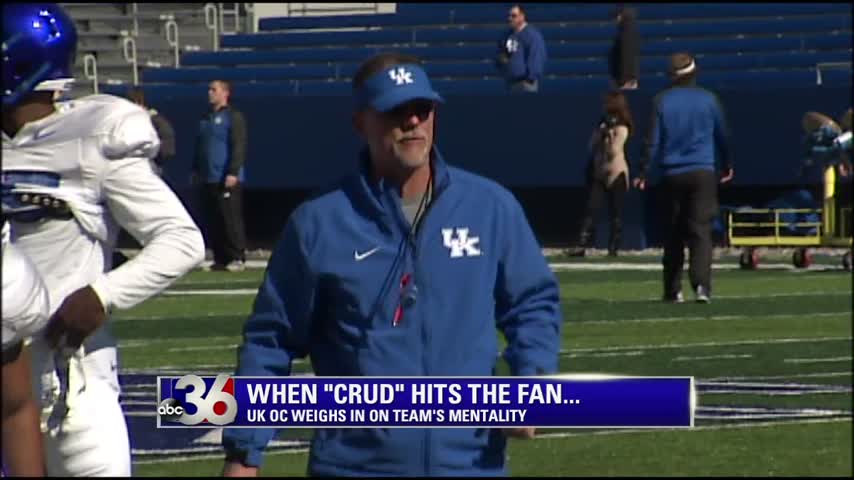Viewport: 854px width, 480px height.
Task: Click the coach's dark sunglasses
Action: 411,113
